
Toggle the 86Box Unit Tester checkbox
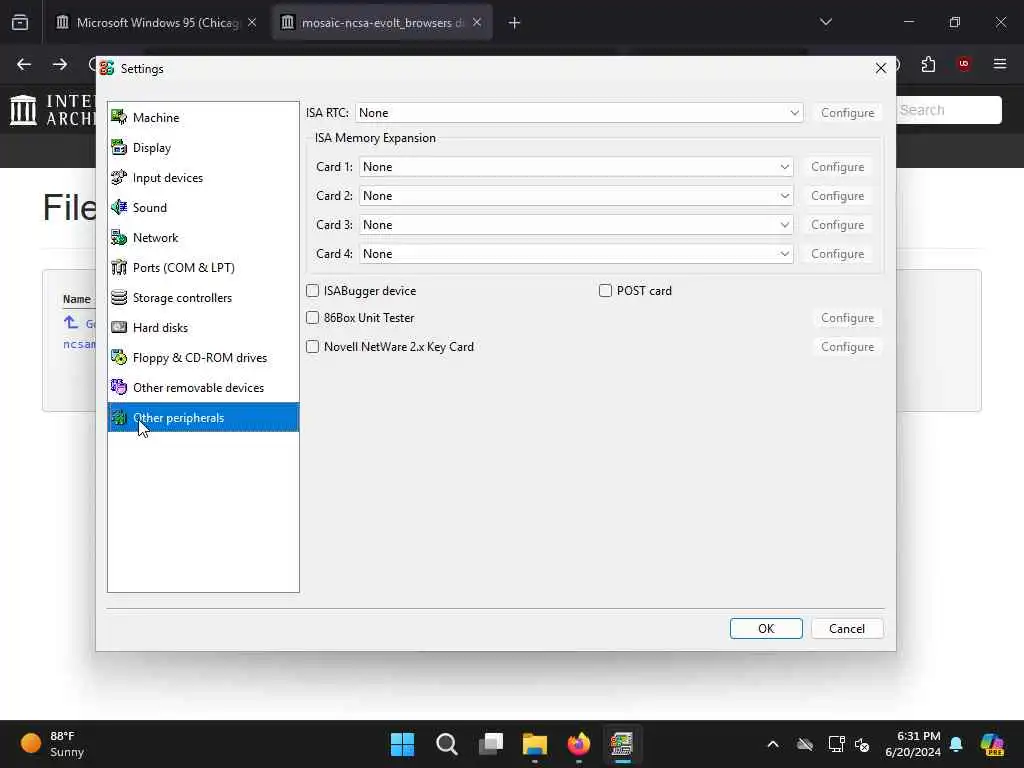[x=313, y=318]
